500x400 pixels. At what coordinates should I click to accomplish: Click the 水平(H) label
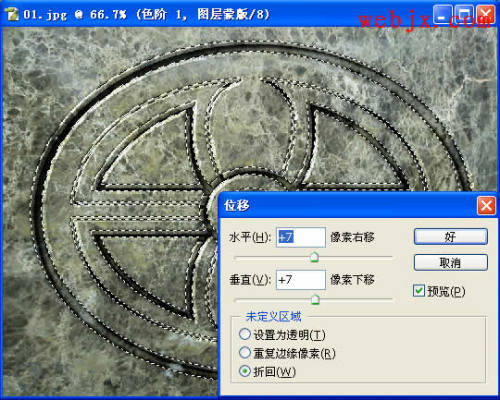(250, 237)
